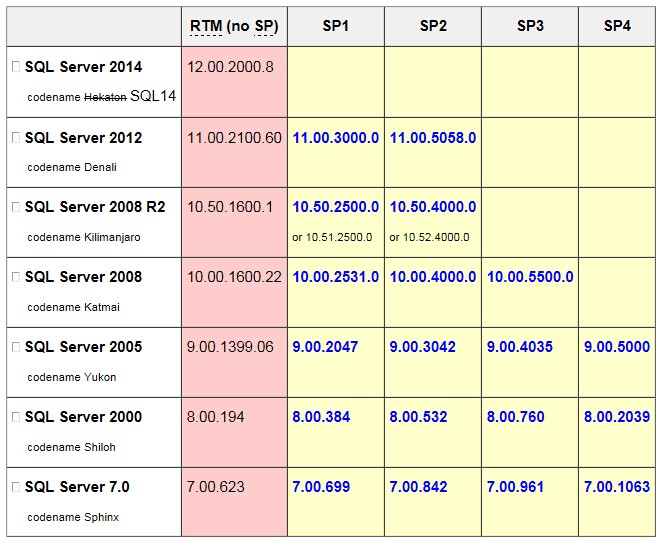
Task: Select the 10.00.1600.22 RTM cell
Action: click(234, 292)
